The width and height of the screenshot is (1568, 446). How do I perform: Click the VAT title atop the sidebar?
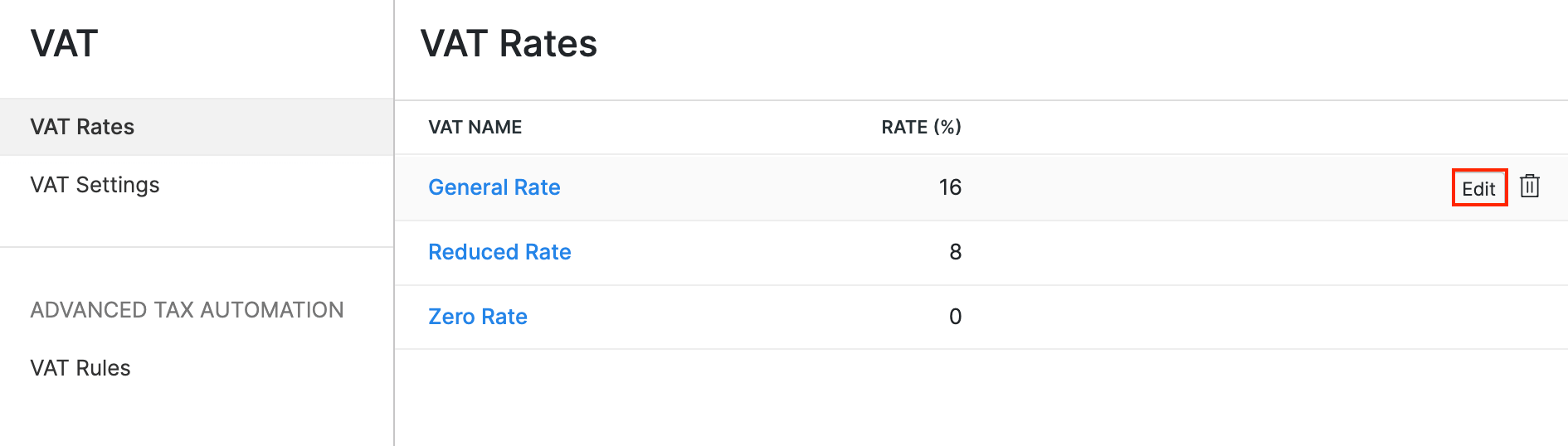pyautogui.click(x=64, y=43)
